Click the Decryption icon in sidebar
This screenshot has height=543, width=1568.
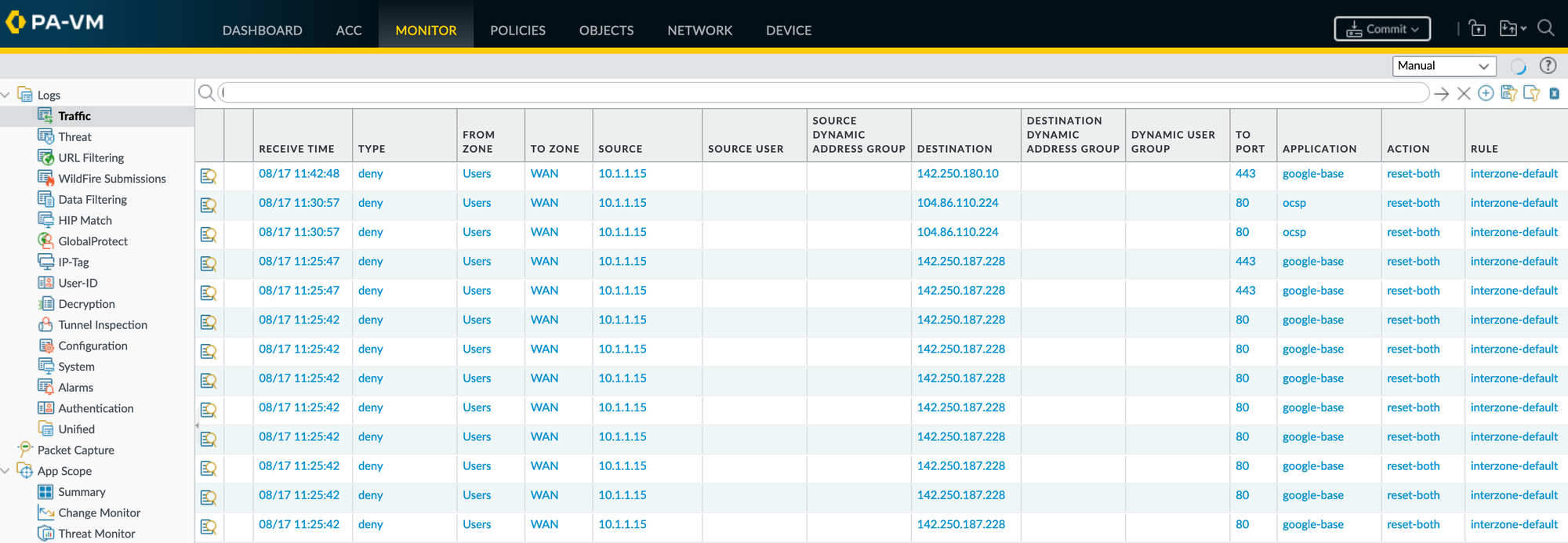(x=45, y=303)
